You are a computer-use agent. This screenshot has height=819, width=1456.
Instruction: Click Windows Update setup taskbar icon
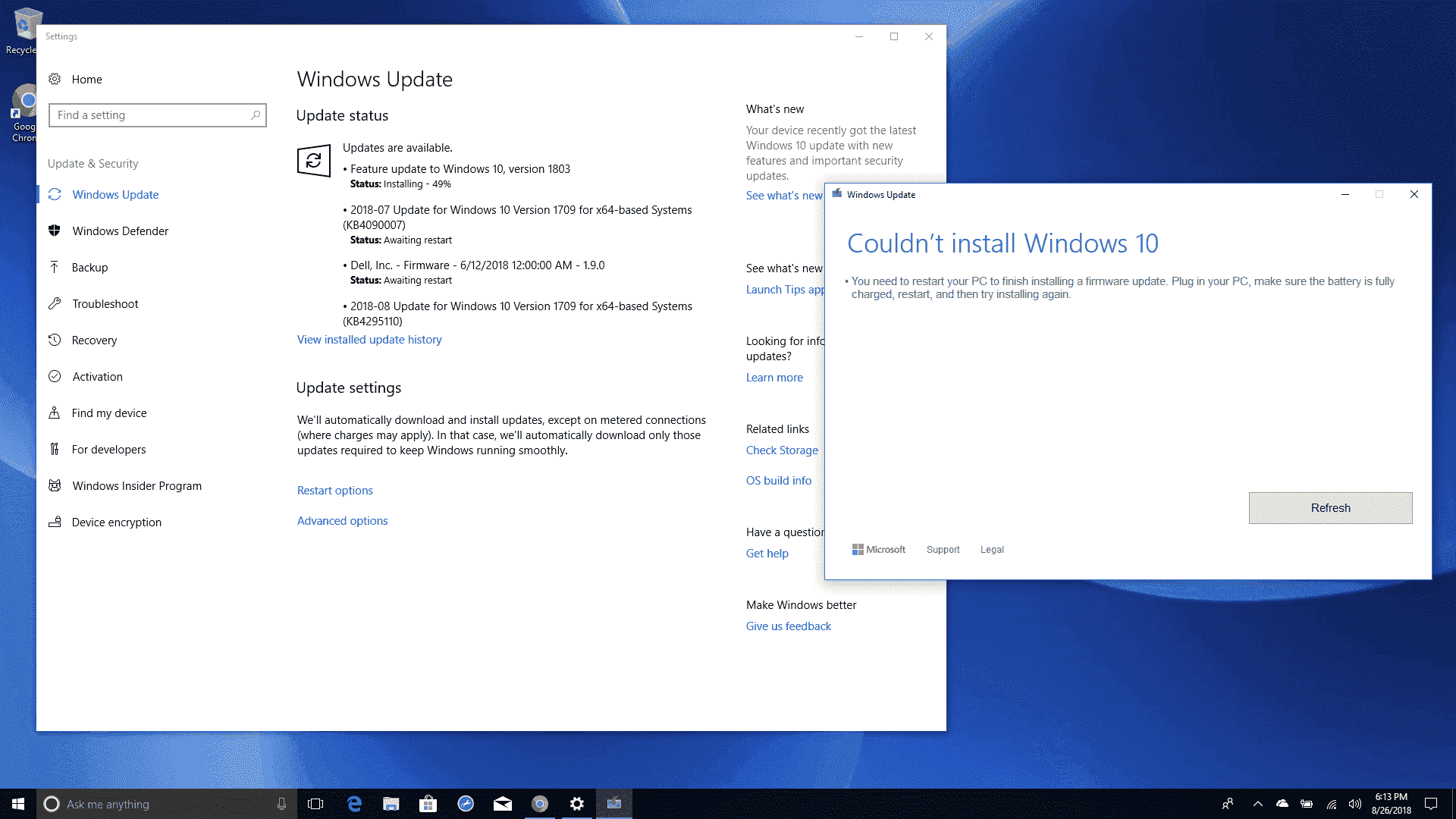point(614,804)
